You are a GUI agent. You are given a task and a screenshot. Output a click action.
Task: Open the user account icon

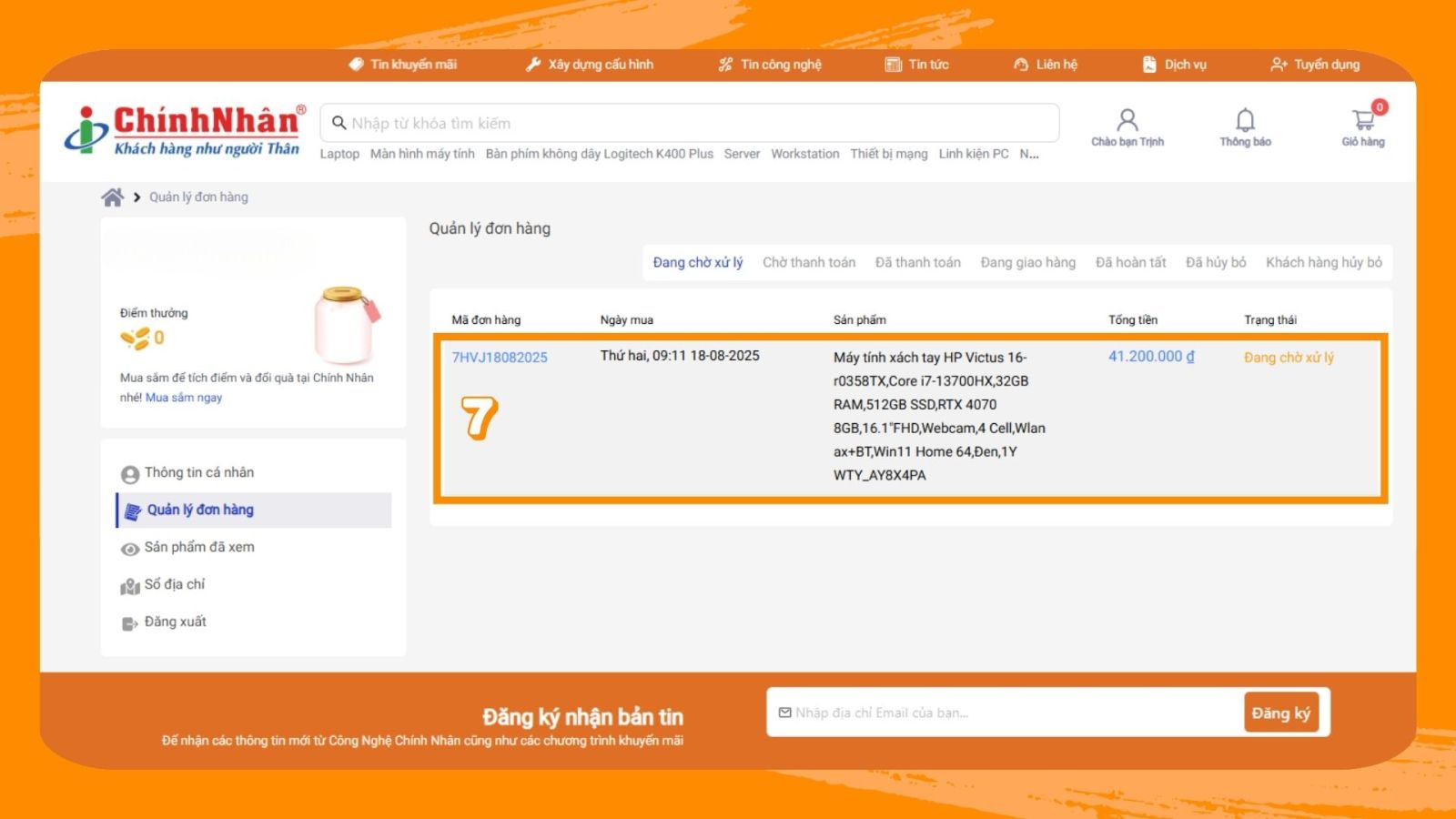1127,120
